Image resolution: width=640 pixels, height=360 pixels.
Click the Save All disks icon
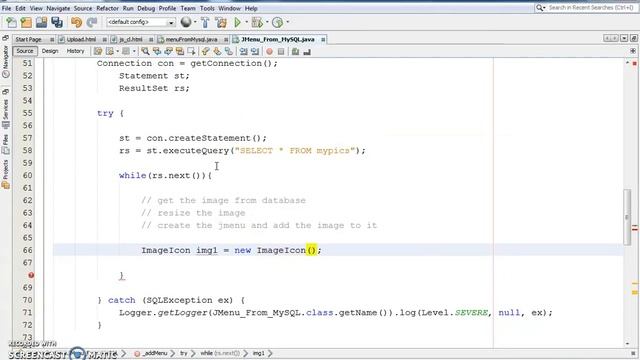[57, 22]
